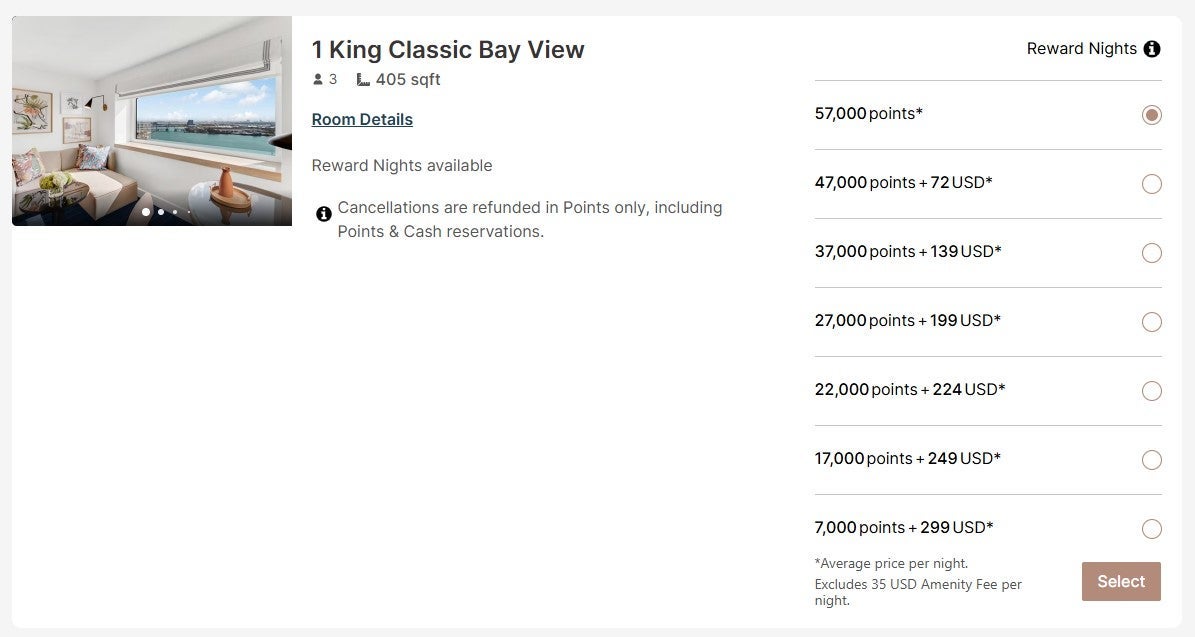Open the Reward Nights info tooltip
This screenshot has width=1195, height=637.
[x=1152, y=48]
